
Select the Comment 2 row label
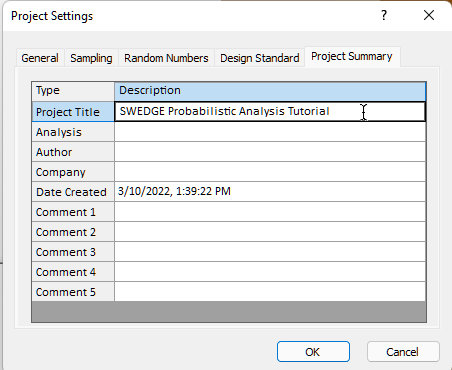click(73, 232)
